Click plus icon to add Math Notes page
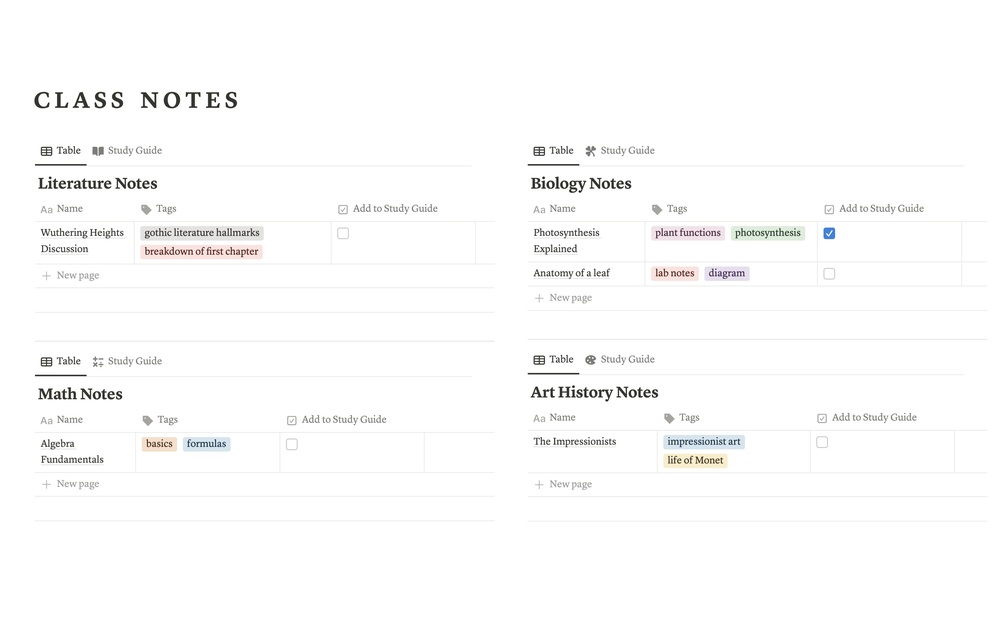The image size is (1005, 629). tap(46, 485)
